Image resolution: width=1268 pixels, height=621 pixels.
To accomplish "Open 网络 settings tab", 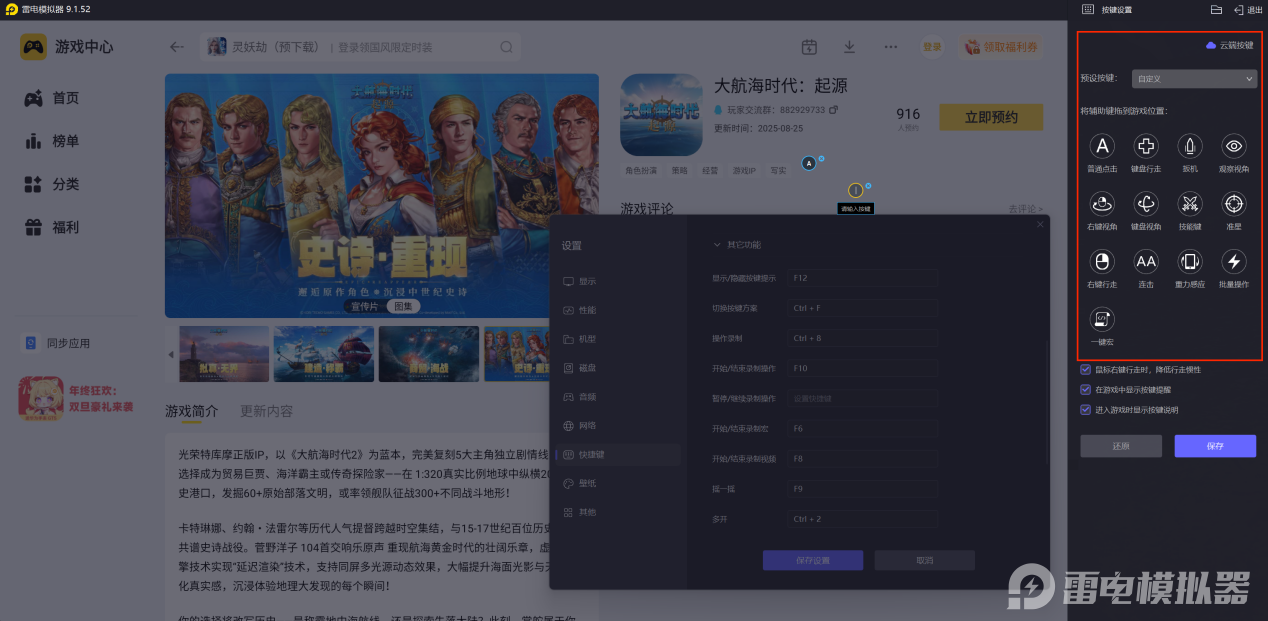I will click(x=580, y=426).
